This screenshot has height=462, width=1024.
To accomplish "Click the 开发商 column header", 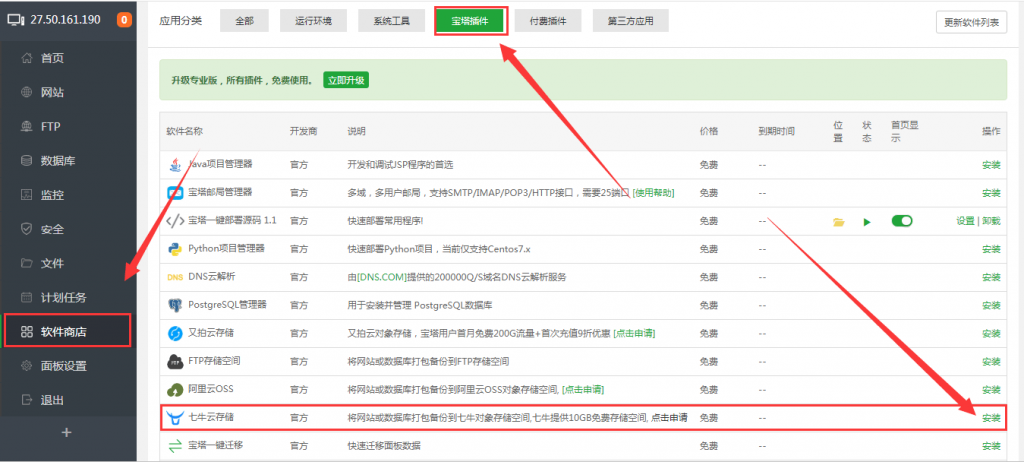I will point(304,131).
